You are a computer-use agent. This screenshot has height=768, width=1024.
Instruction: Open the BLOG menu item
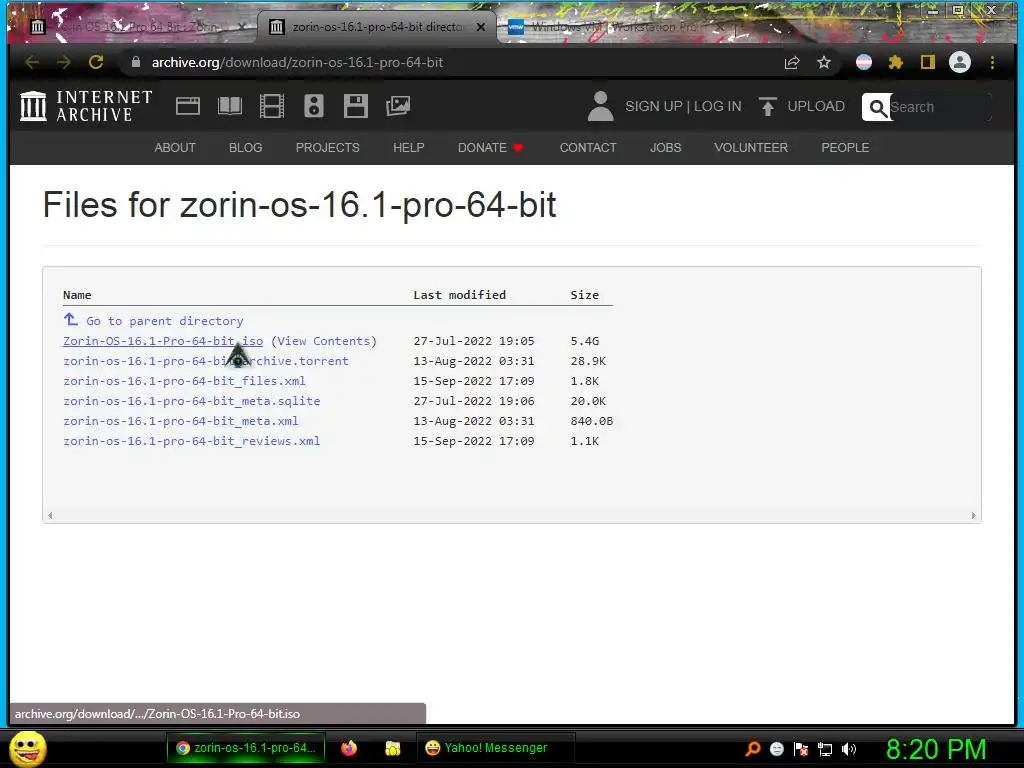246,148
